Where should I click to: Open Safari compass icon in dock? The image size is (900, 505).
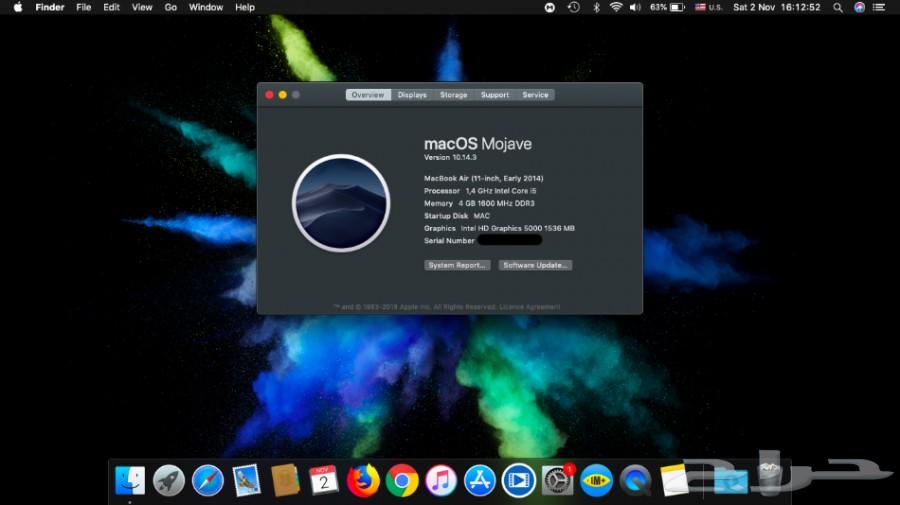click(208, 480)
